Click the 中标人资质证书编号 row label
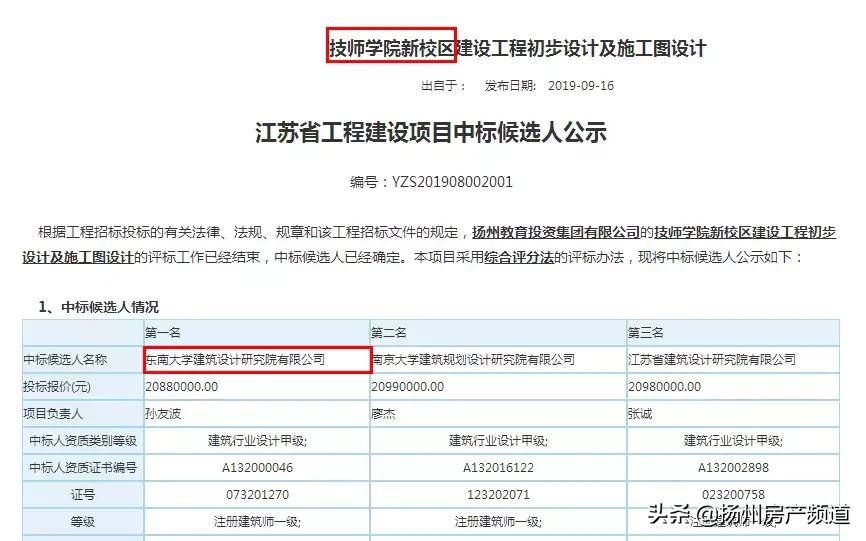Viewport: 866px width, 541px height. coord(83,468)
